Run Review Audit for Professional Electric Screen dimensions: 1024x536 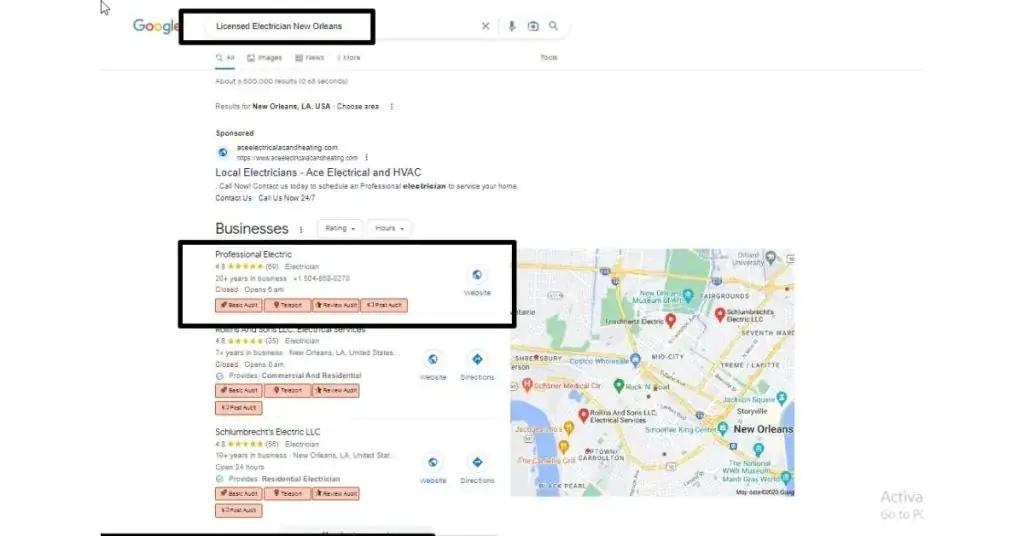(x=336, y=305)
